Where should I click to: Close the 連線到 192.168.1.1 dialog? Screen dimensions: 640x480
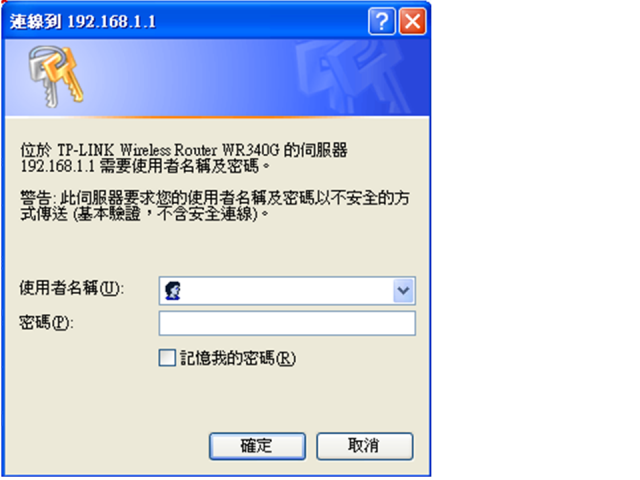pos(413,21)
